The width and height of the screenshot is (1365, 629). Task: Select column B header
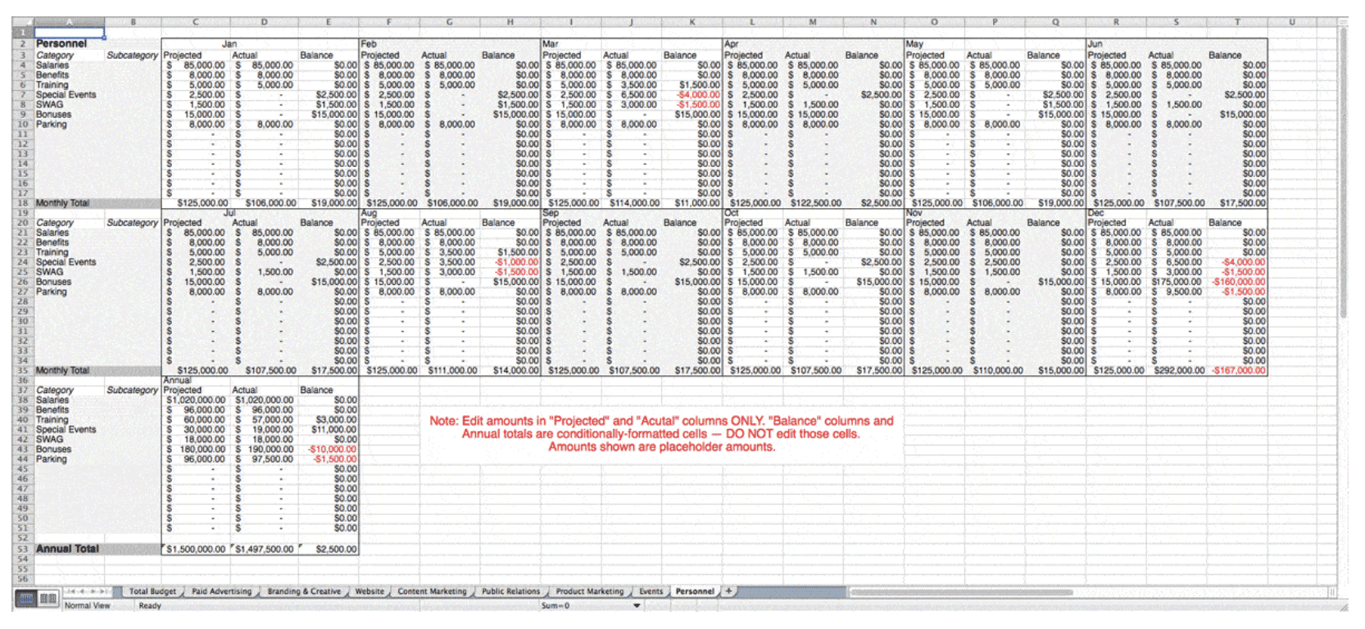click(133, 21)
